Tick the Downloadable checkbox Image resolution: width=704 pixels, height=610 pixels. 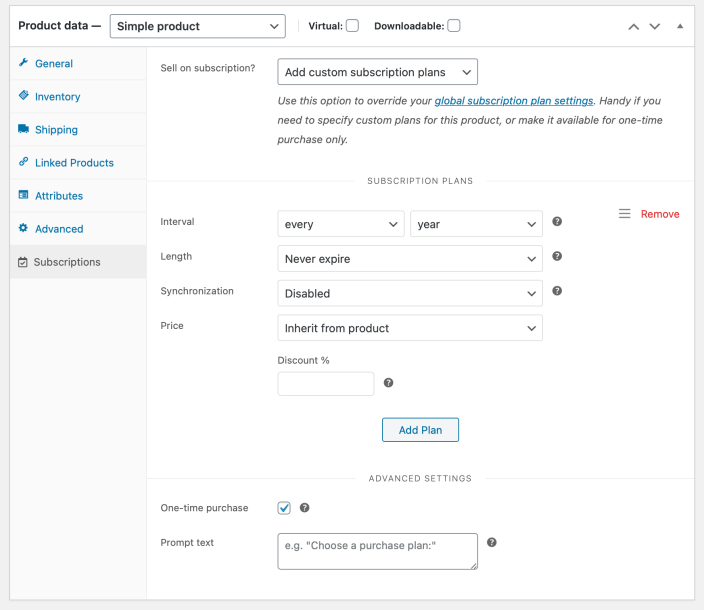pos(453,26)
